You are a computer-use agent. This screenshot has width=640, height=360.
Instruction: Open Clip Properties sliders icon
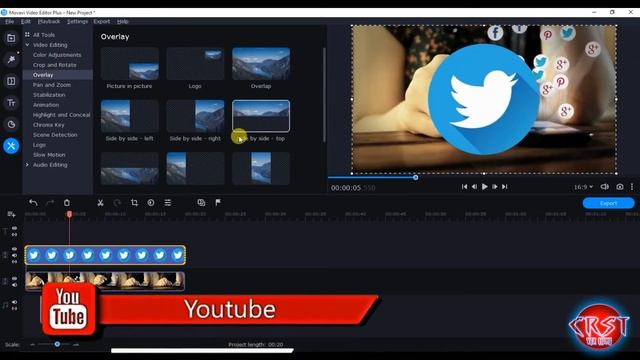tap(168, 202)
